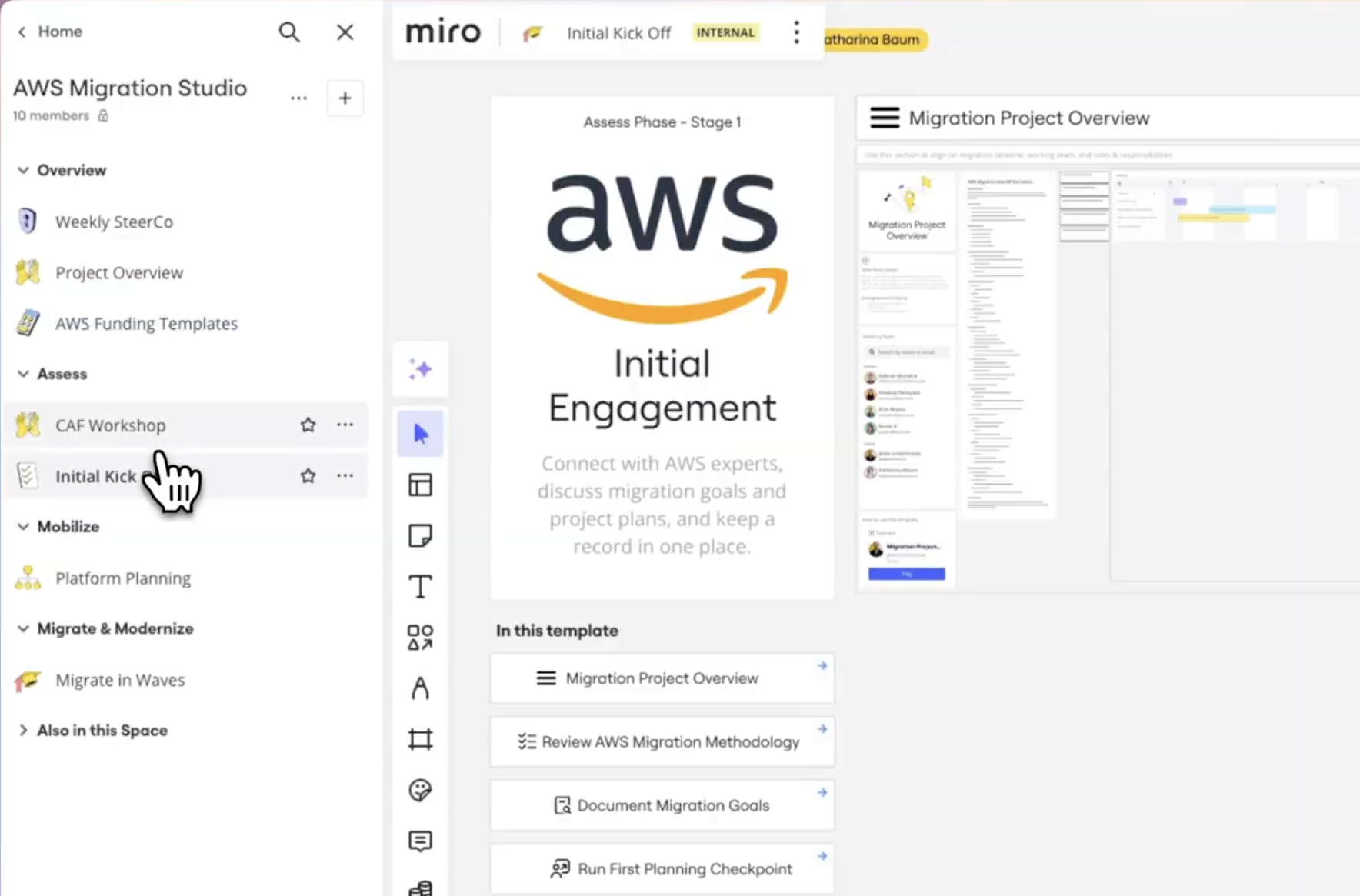Open more options for Initial Kick Off
The image size is (1360, 896).
pos(345,476)
